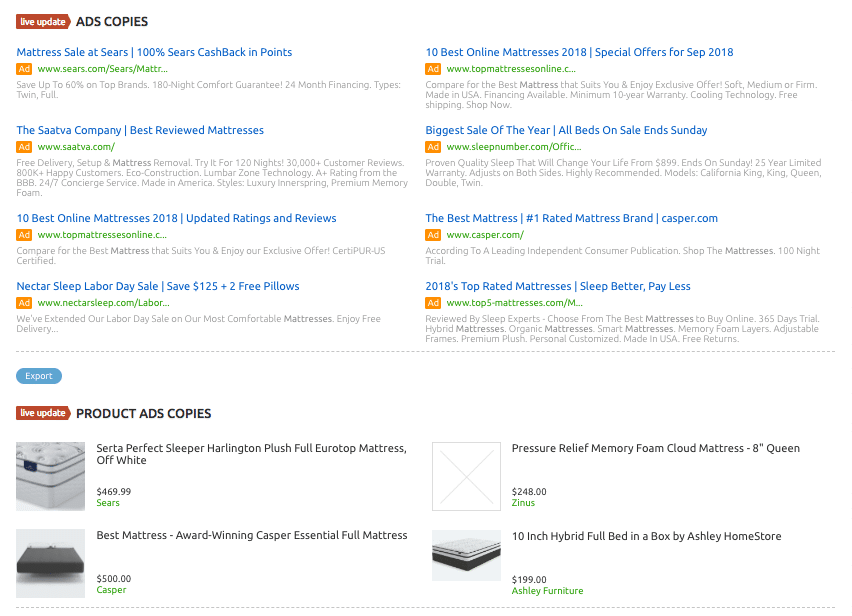This screenshot has width=852, height=616.
Task: Open Ashley HomeStore hybrid bed product image
Action: pos(466,556)
